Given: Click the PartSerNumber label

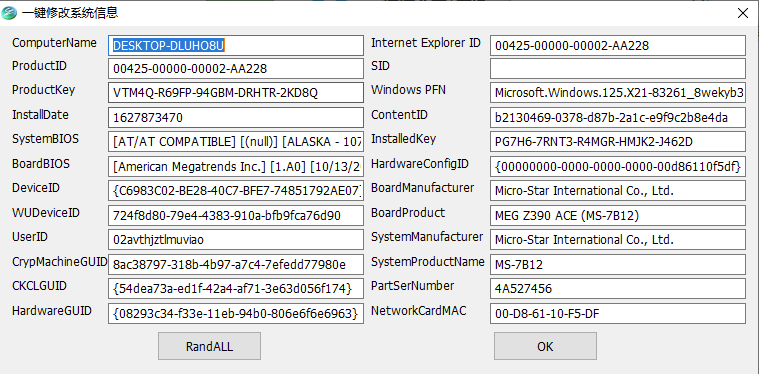Looking at the screenshot, I should pyautogui.click(x=413, y=286).
